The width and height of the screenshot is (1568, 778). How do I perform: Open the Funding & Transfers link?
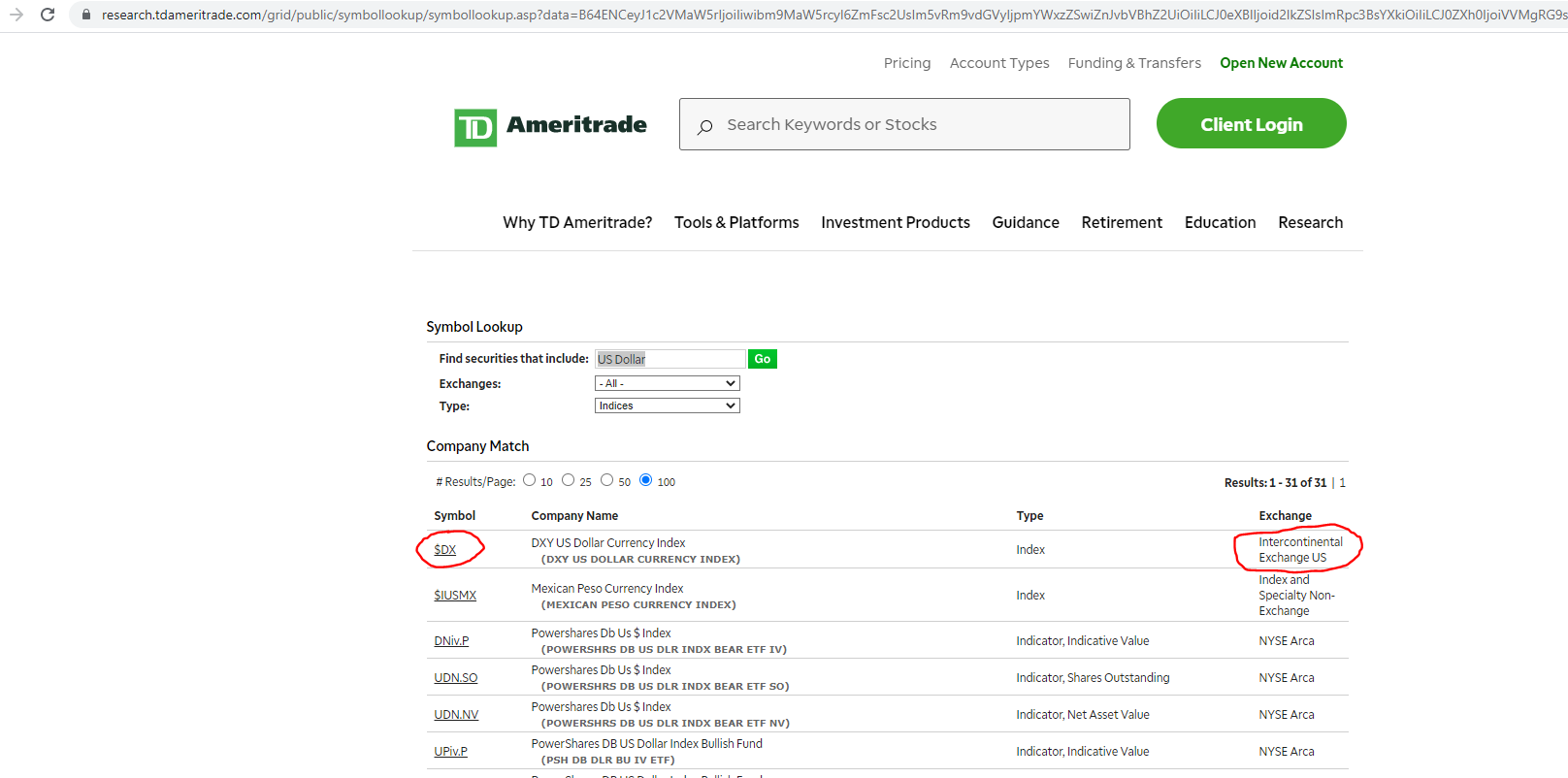pos(1134,63)
